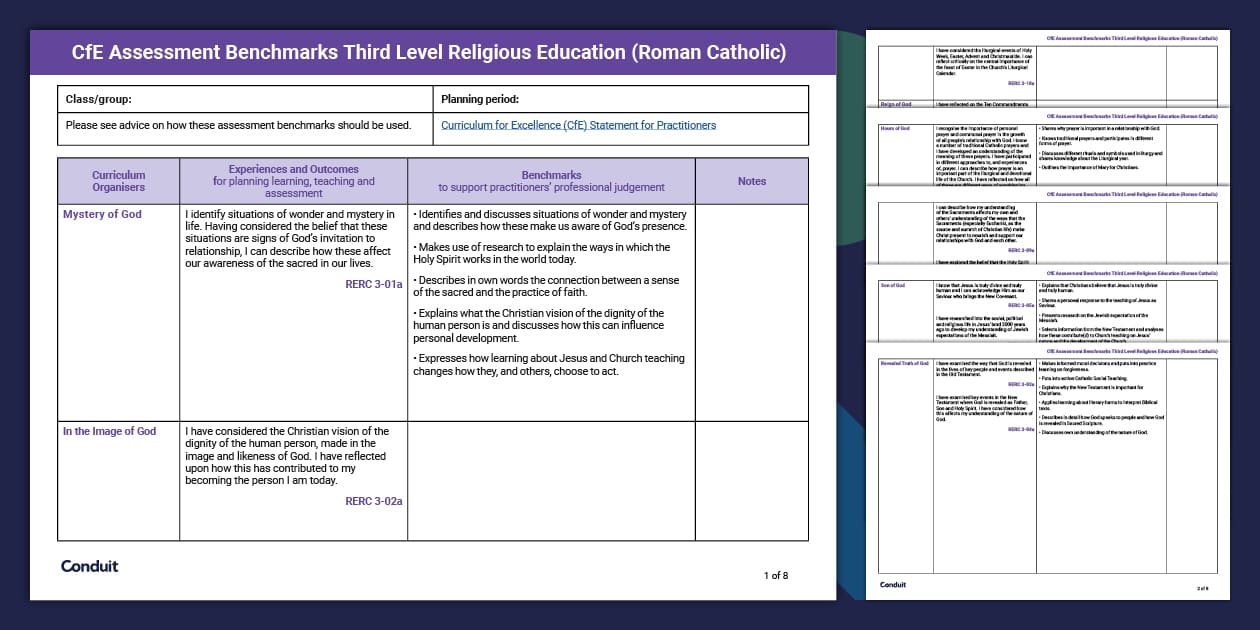This screenshot has width=1260, height=630.
Task: Click the Conduit logo at bottom left
Action: pyautogui.click(x=90, y=566)
